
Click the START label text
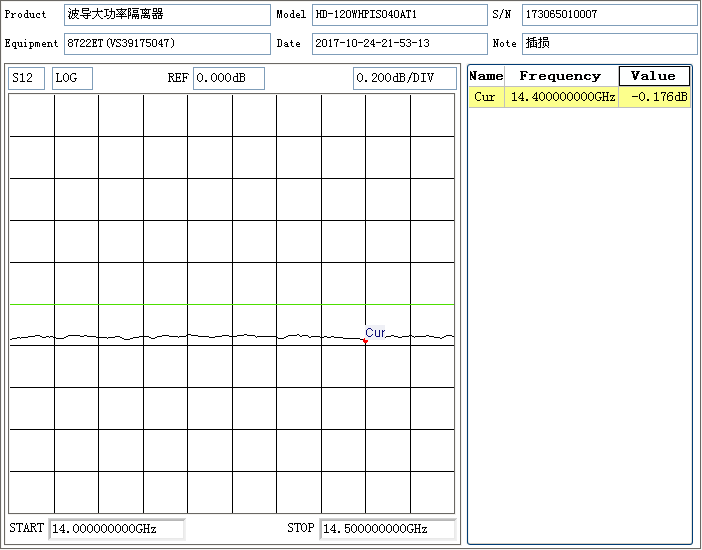(26, 528)
